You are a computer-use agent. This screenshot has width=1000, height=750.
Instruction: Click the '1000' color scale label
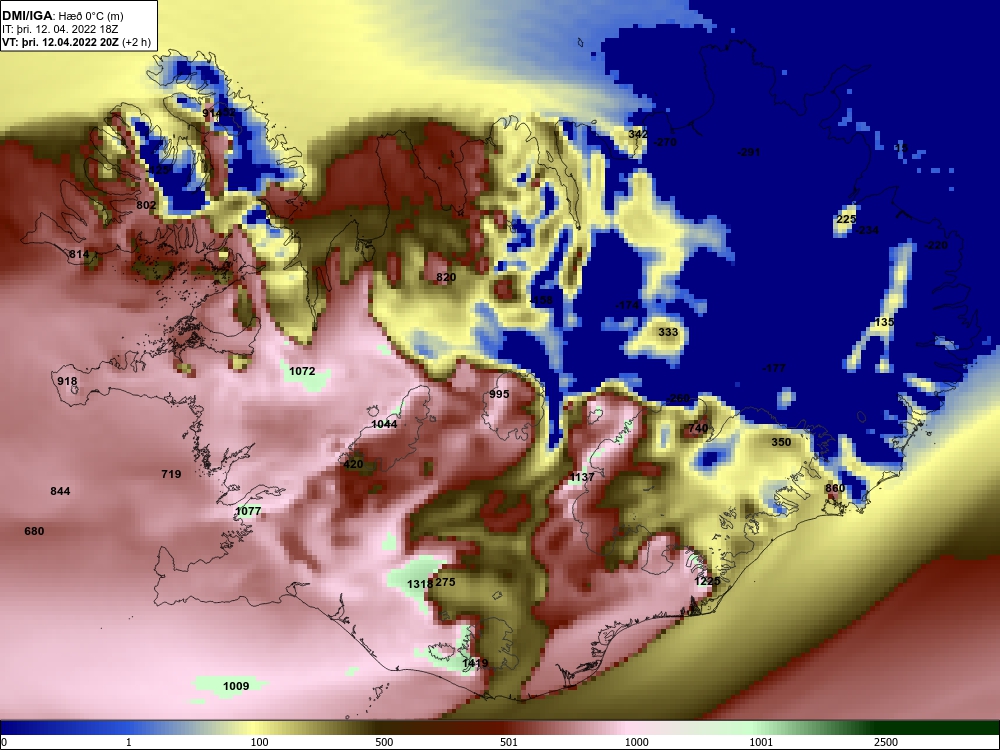(x=636, y=742)
